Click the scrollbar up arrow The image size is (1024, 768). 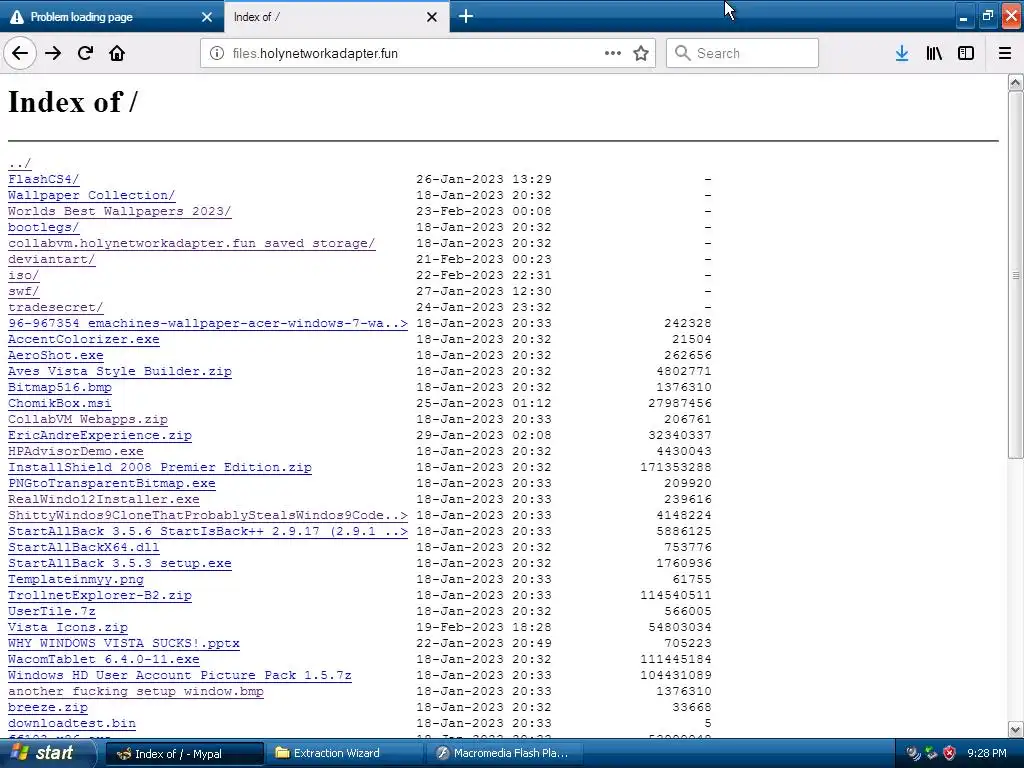pyautogui.click(x=1016, y=82)
